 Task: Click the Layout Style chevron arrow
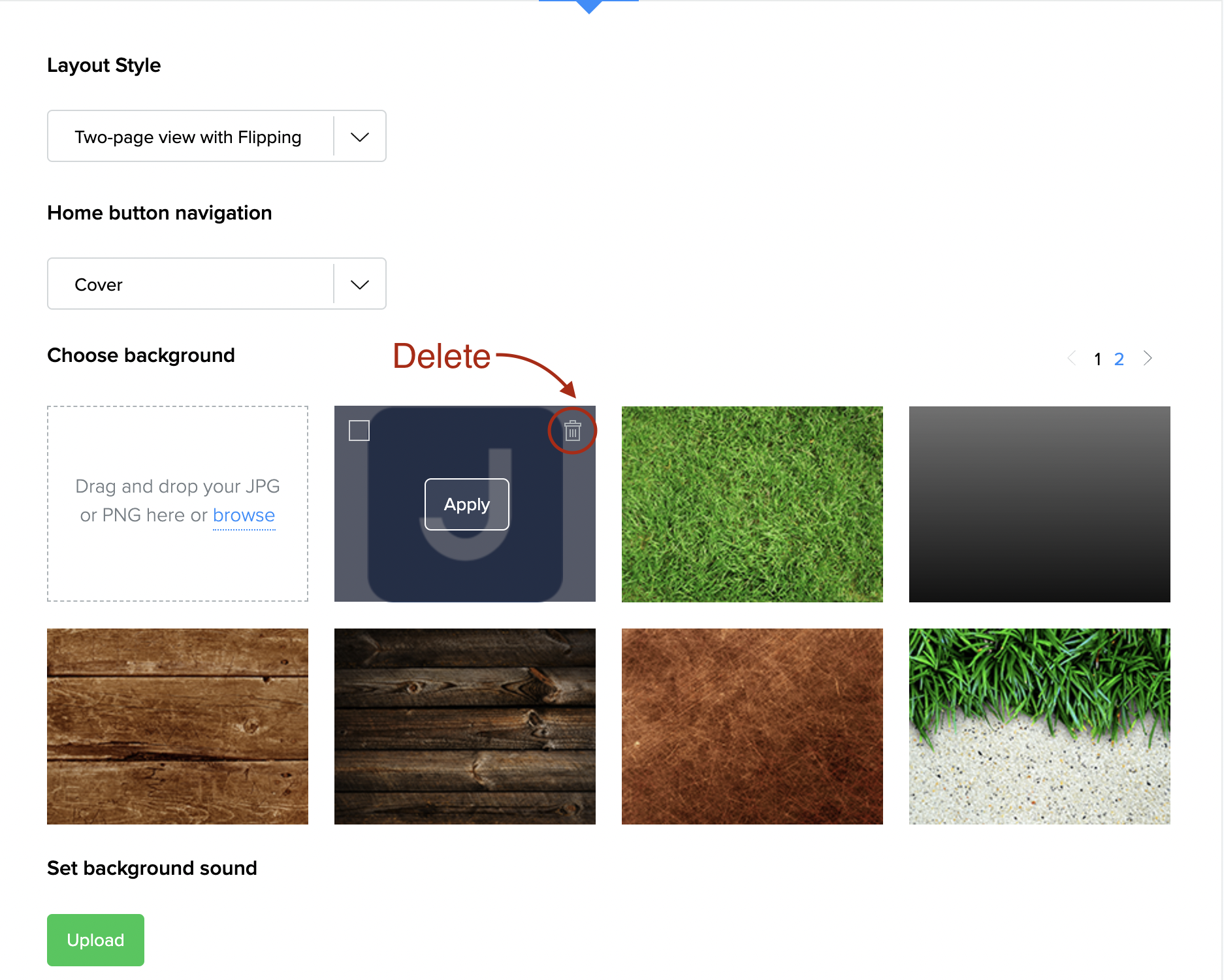(360, 137)
